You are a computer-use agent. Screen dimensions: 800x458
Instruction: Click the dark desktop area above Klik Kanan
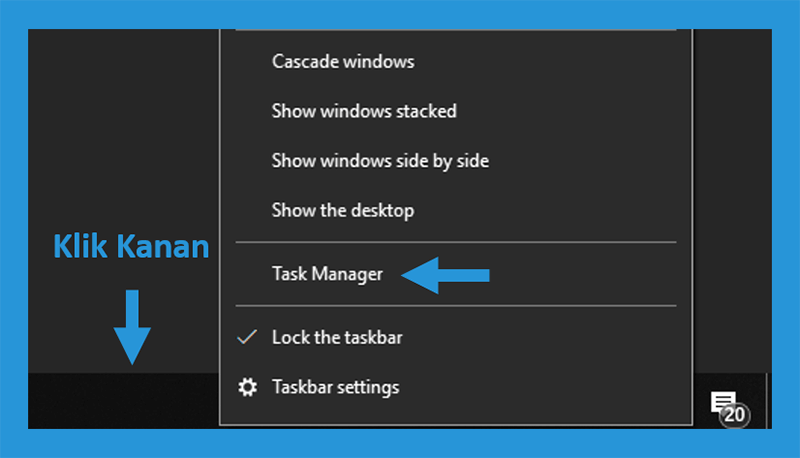click(123, 128)
